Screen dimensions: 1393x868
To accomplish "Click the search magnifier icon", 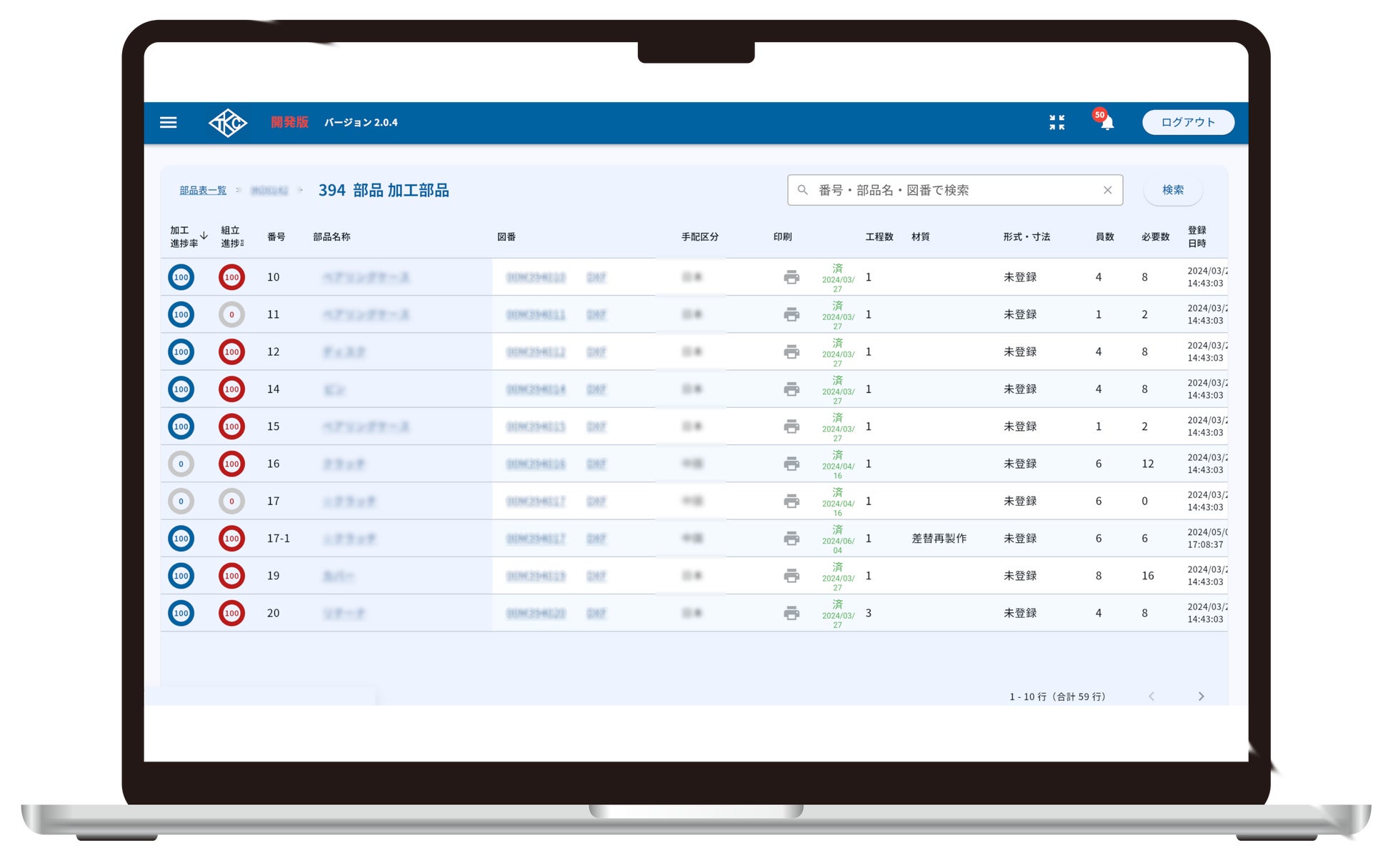I will [x=803, y=190].
